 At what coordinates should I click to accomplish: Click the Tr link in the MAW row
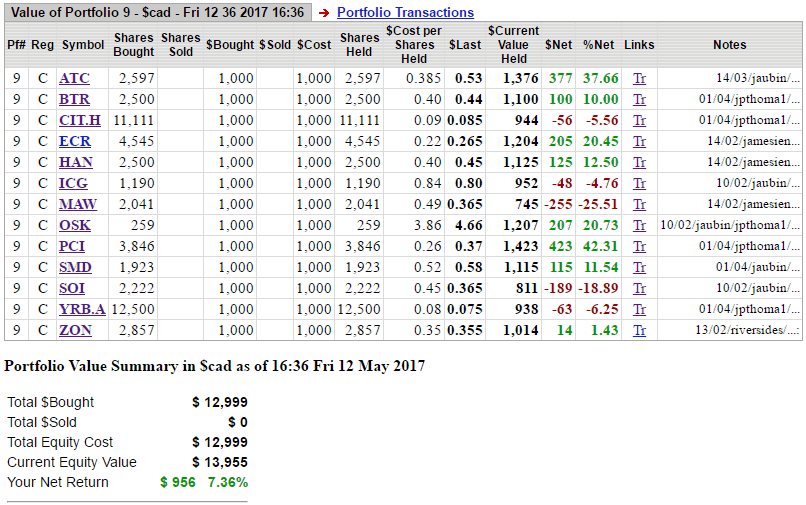click(x=640, y=204)
